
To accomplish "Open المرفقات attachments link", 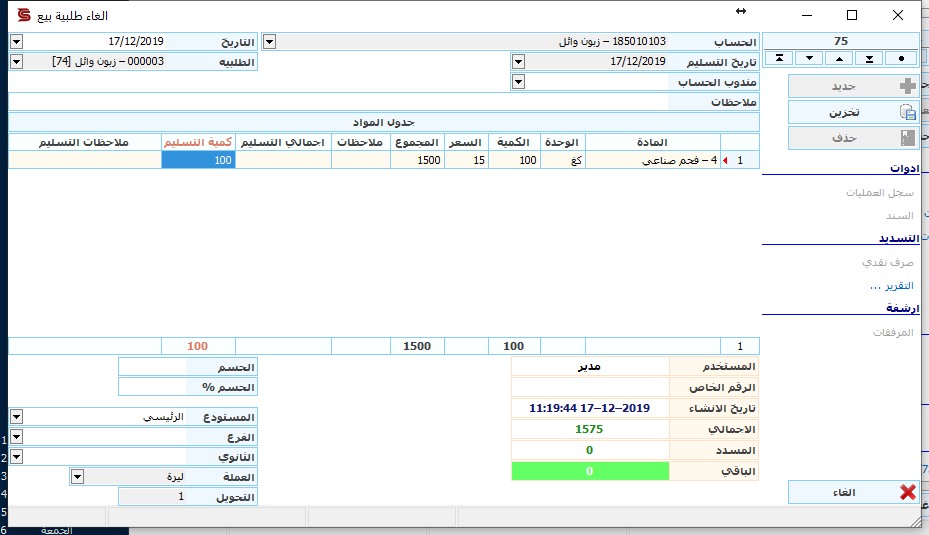I will 893,332.
